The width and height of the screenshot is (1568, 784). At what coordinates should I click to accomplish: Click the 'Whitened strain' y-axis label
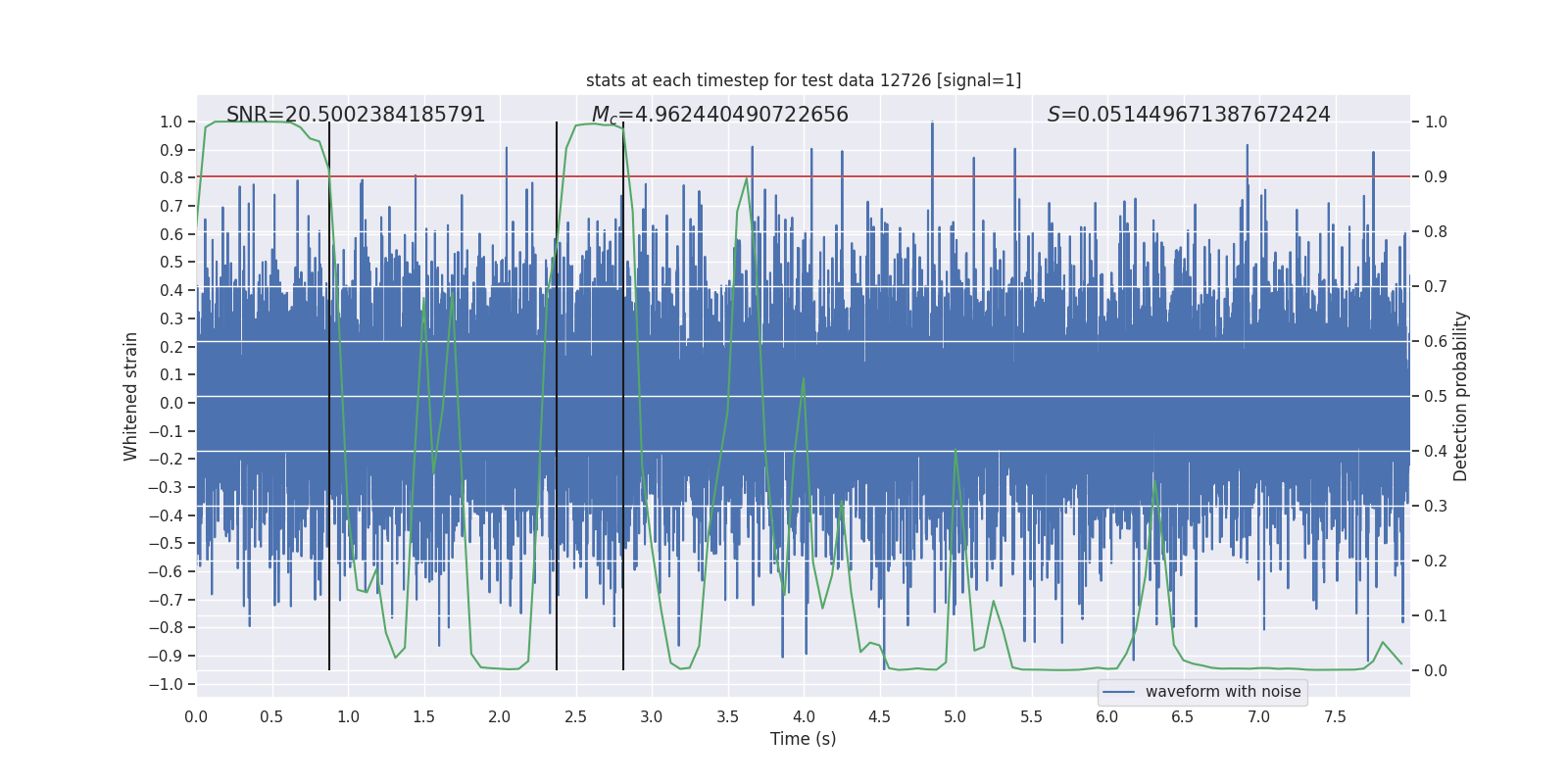click(130, 396)
